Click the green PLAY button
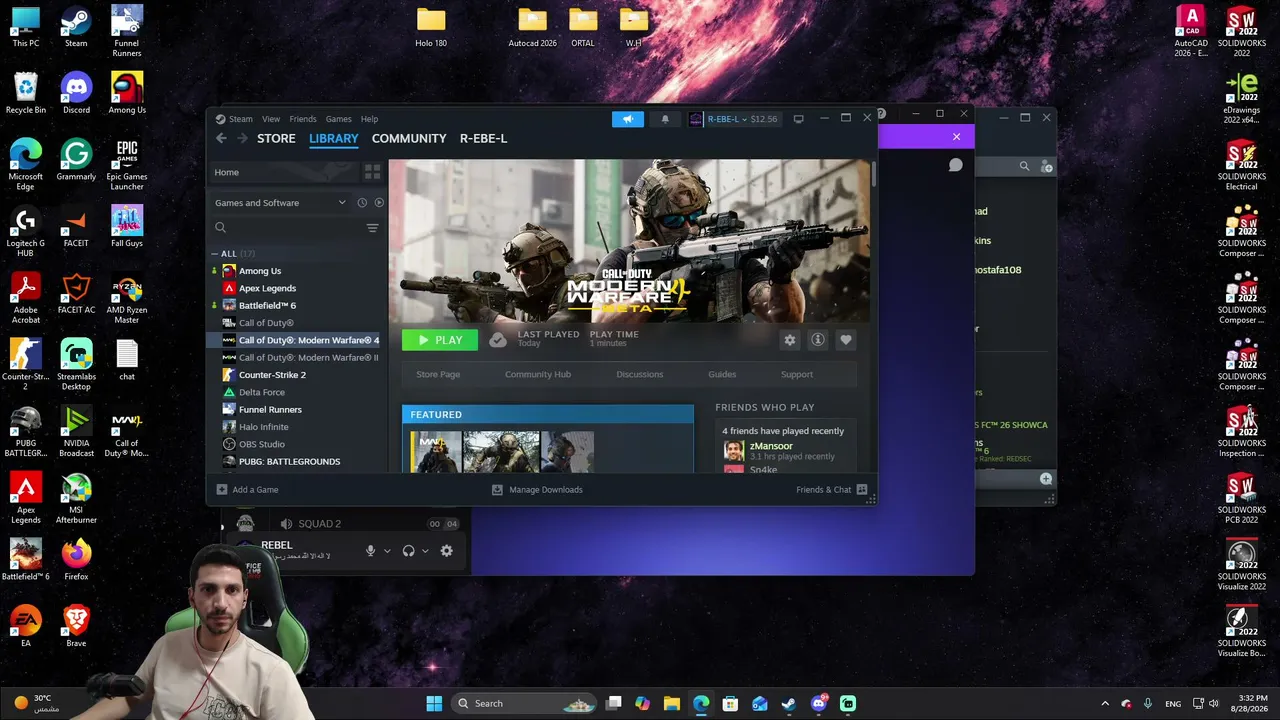The image size is (1280, 720). [440, 340]
